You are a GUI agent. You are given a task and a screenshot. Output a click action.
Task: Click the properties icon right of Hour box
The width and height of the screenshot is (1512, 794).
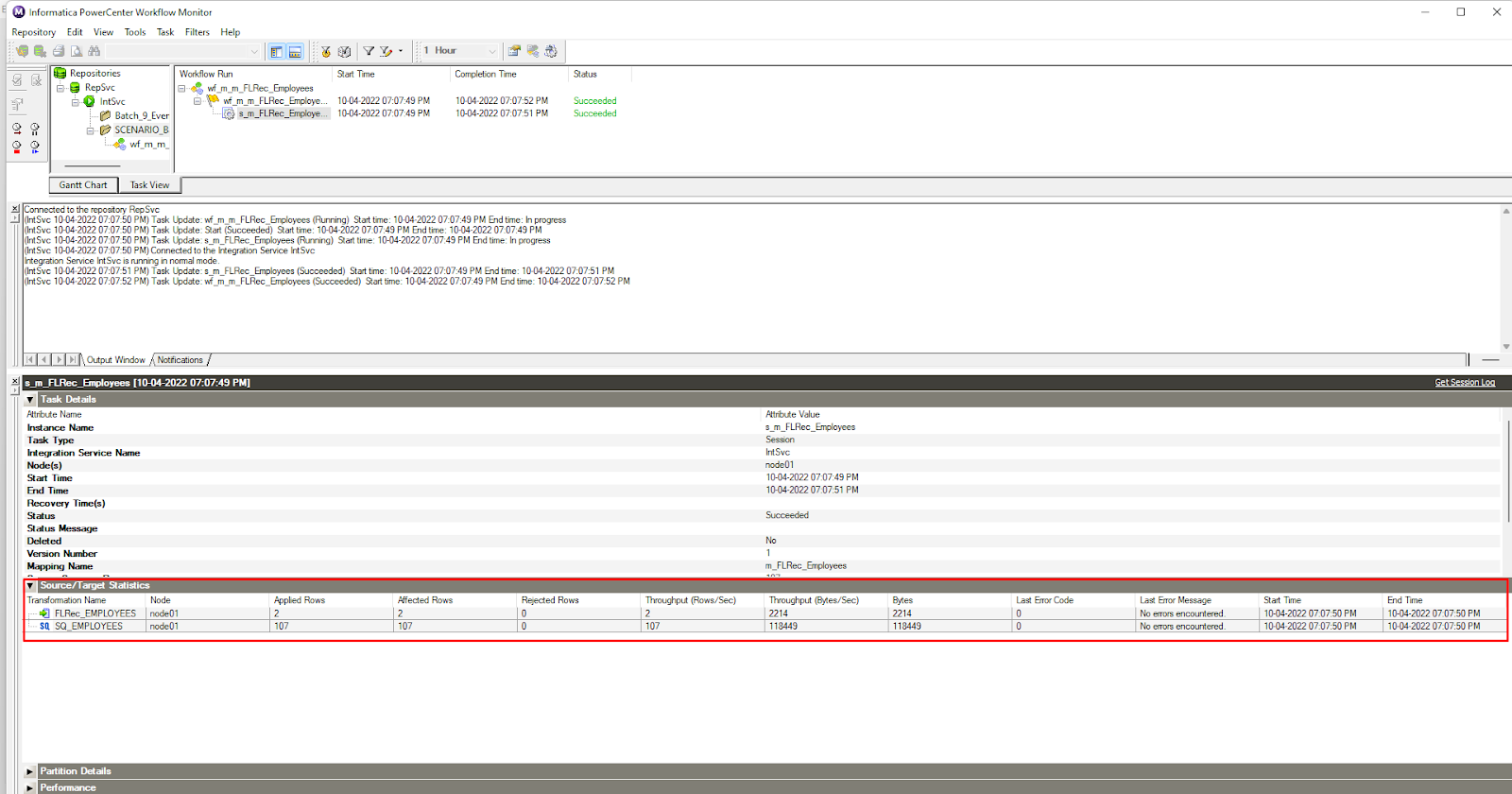coord(514,51)
